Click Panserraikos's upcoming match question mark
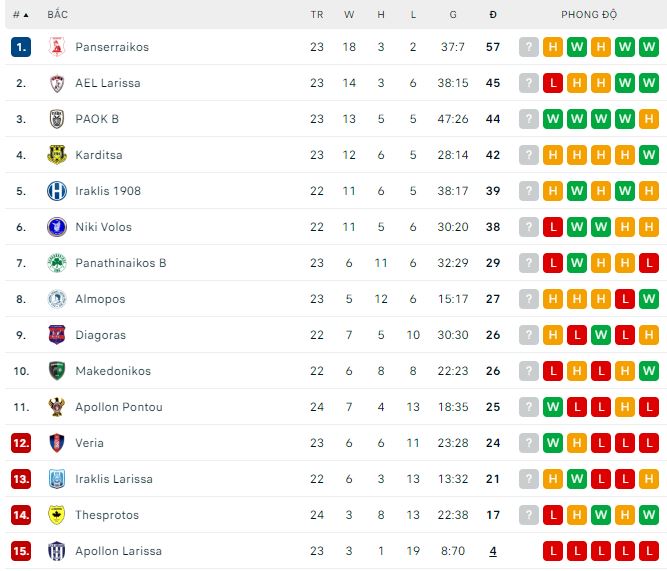This screenshot has width=667, height=571. (x=529, y=47)
